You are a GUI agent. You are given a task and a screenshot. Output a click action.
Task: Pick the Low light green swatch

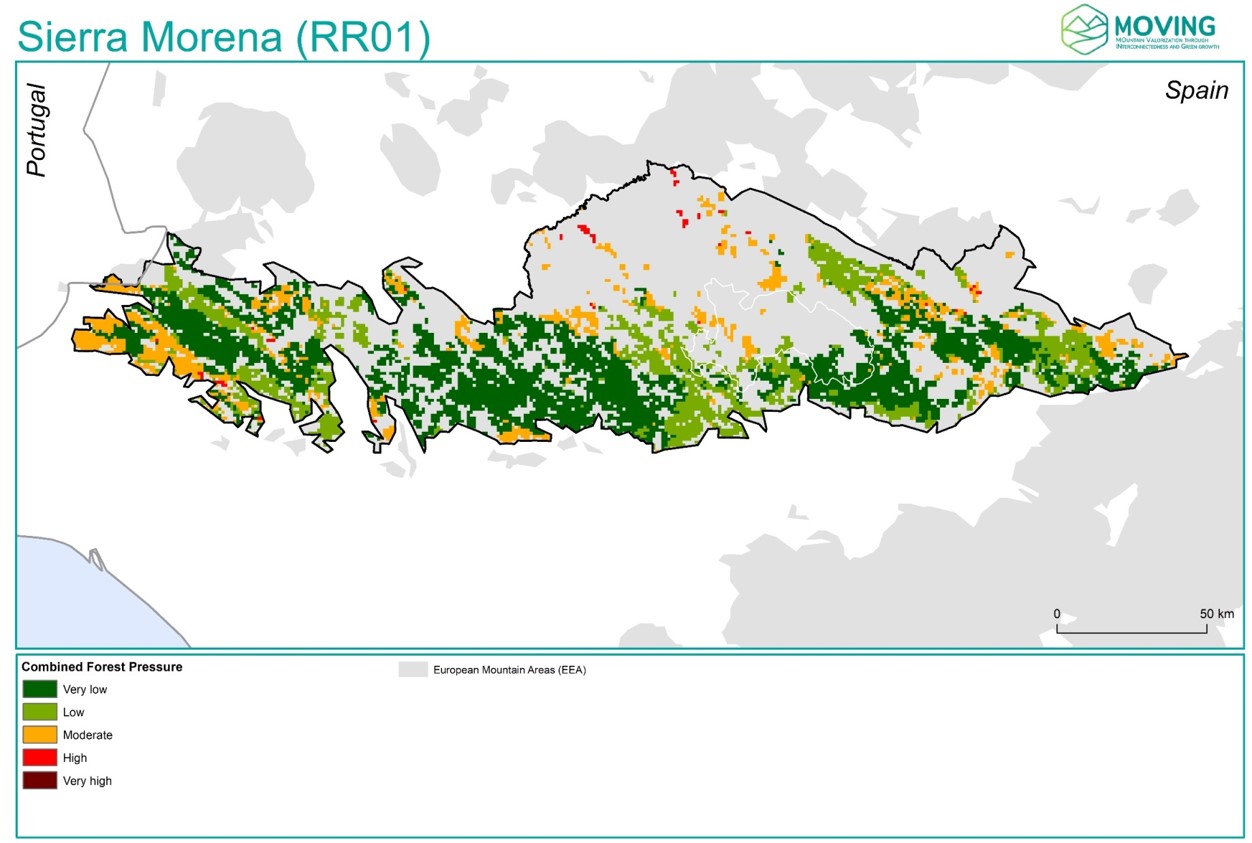[x=40, y=712]
